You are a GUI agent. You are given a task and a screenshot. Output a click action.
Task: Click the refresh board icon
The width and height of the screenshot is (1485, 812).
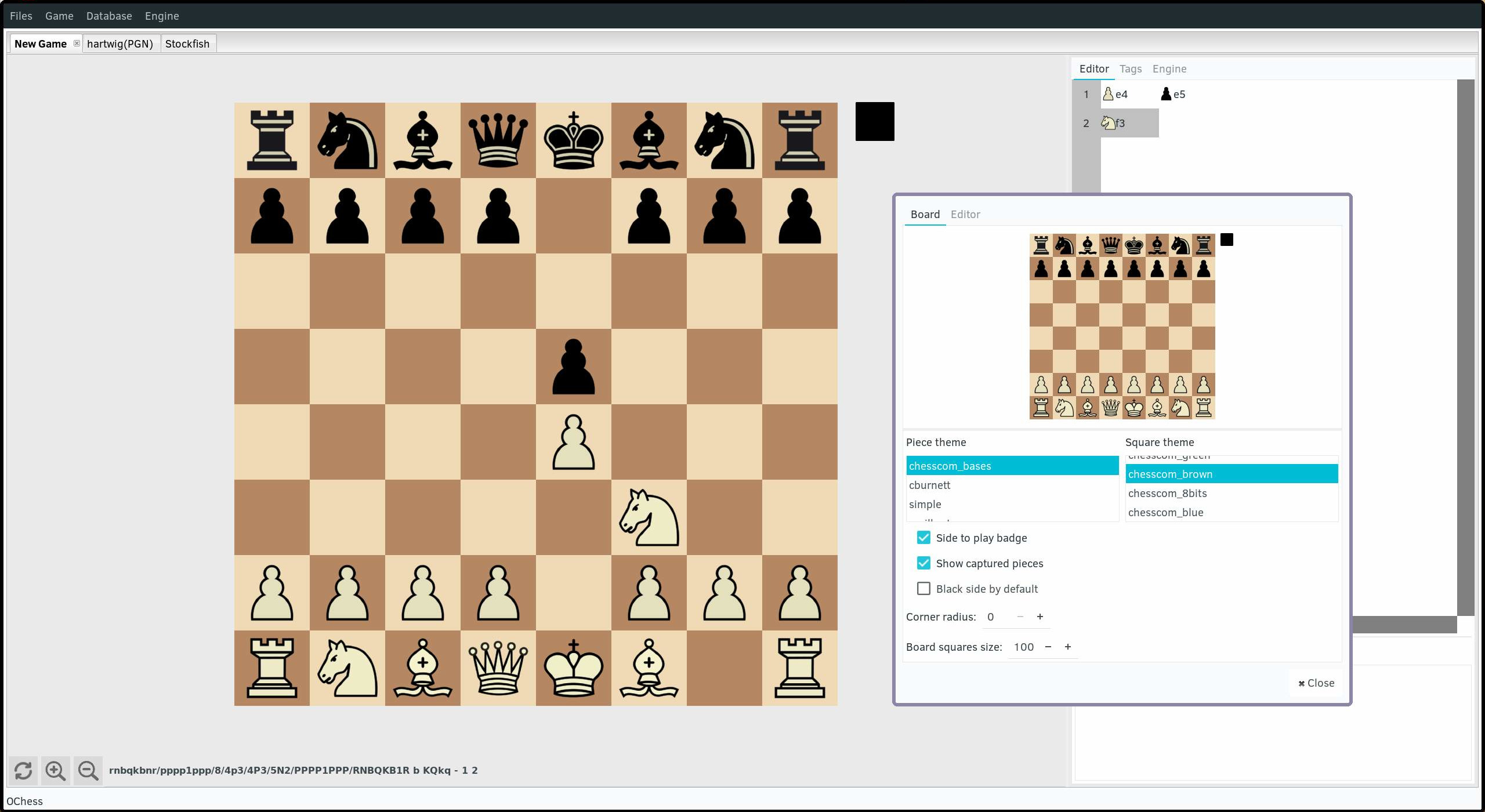pos(23,770)
